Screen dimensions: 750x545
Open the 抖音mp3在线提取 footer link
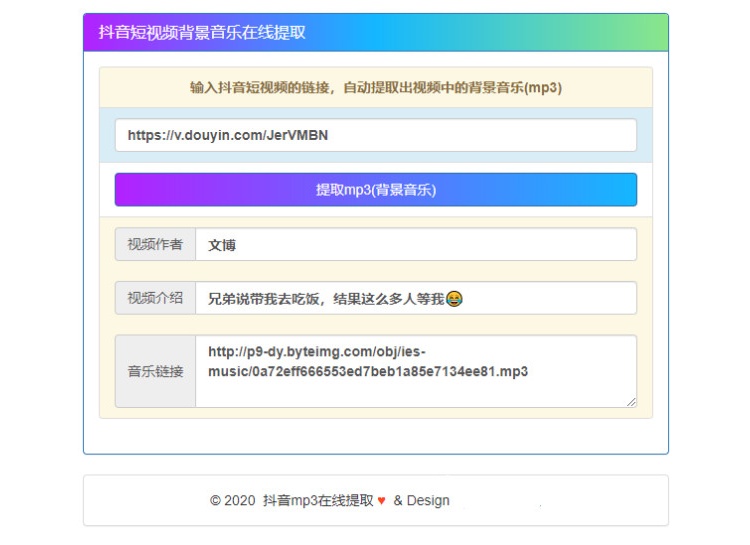pos(317,501)
